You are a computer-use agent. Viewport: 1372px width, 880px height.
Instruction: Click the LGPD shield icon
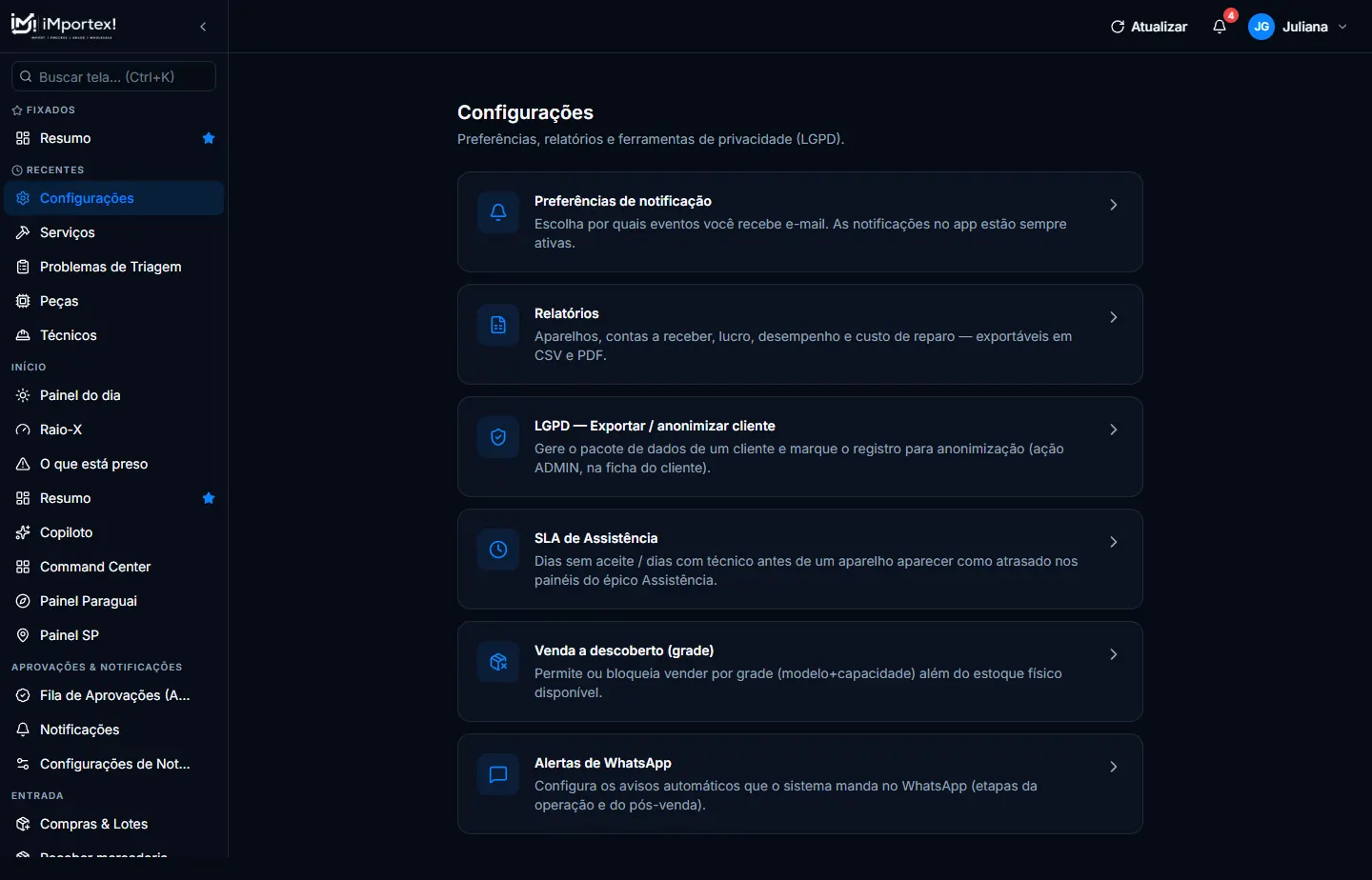(x=498, y=437)
